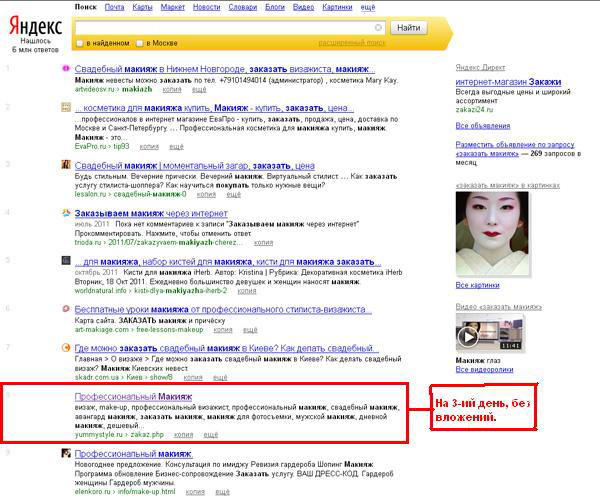The width and height of the screenshot is (600, 500).
Task: Open 'Яндекс.Директ' heading link
Action: tap(480, 67)
